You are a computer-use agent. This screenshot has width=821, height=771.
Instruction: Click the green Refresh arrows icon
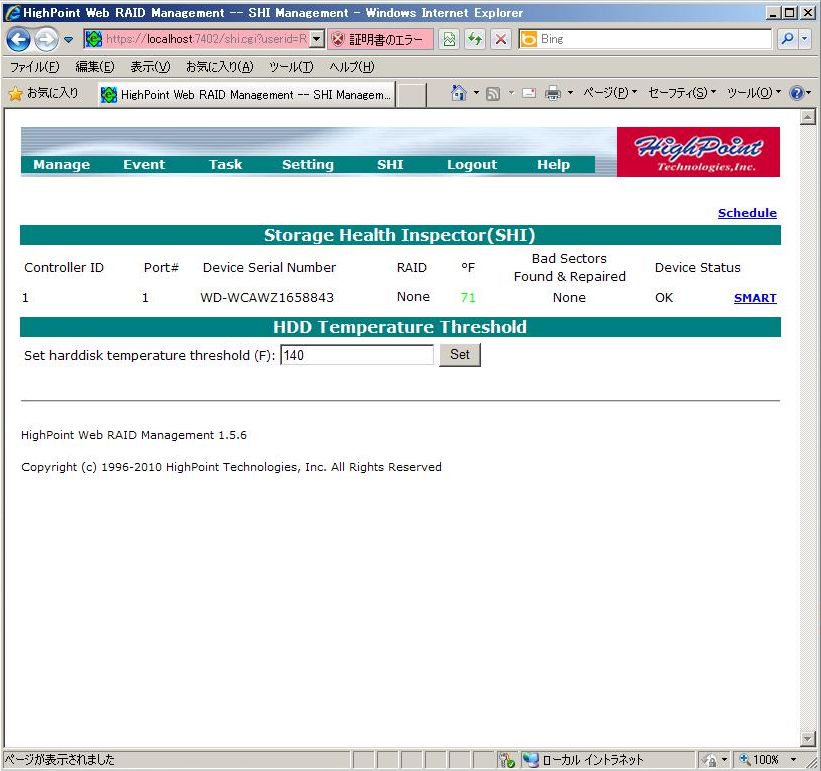tap(475, 39)
